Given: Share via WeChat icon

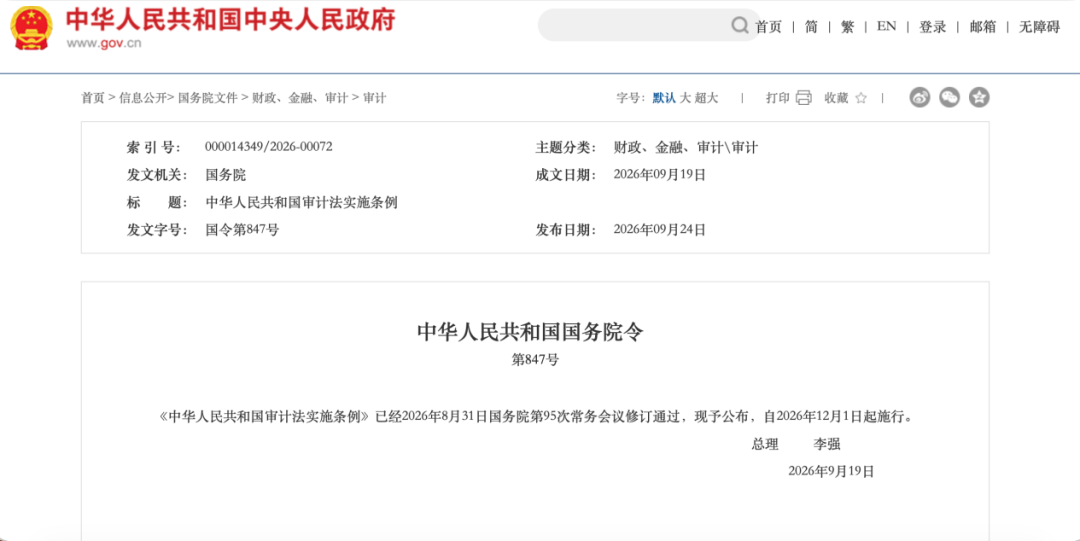Looking at the screenshot, I should [950, 97].
